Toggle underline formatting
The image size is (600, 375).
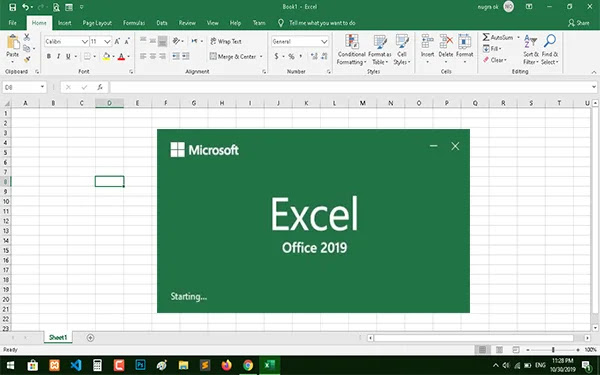point(68,56)
